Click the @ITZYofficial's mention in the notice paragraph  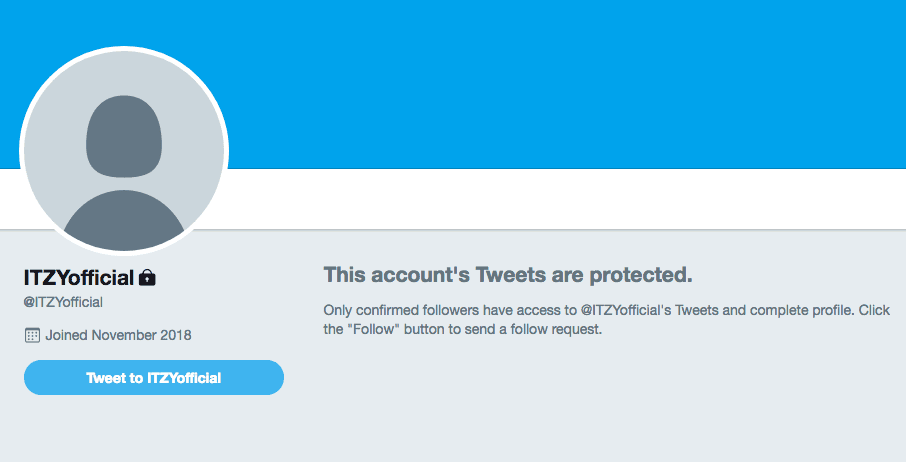pos(626,310)
